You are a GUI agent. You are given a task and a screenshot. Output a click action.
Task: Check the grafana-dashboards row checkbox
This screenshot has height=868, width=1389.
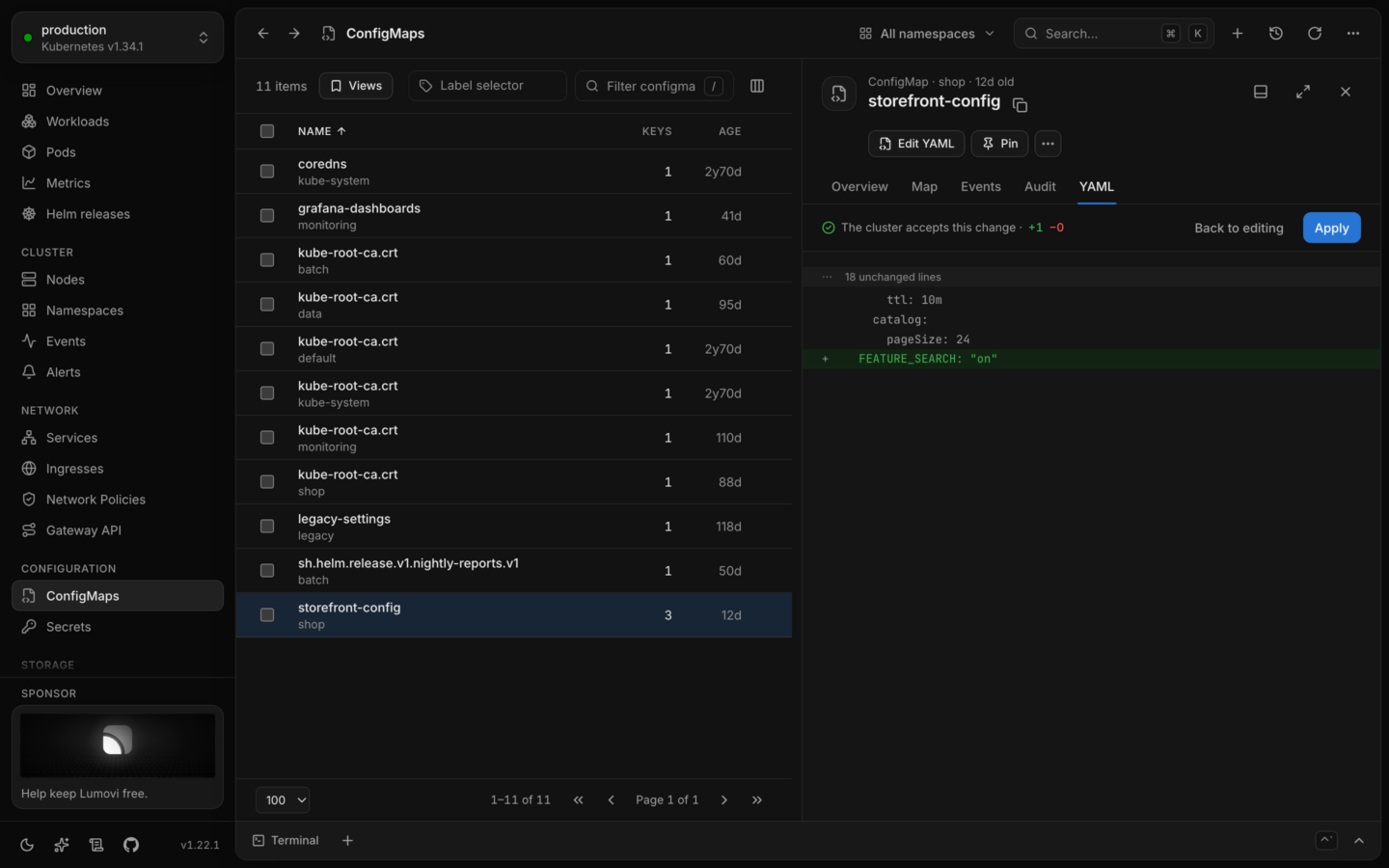pyautogui.click(x=267, y=216)
